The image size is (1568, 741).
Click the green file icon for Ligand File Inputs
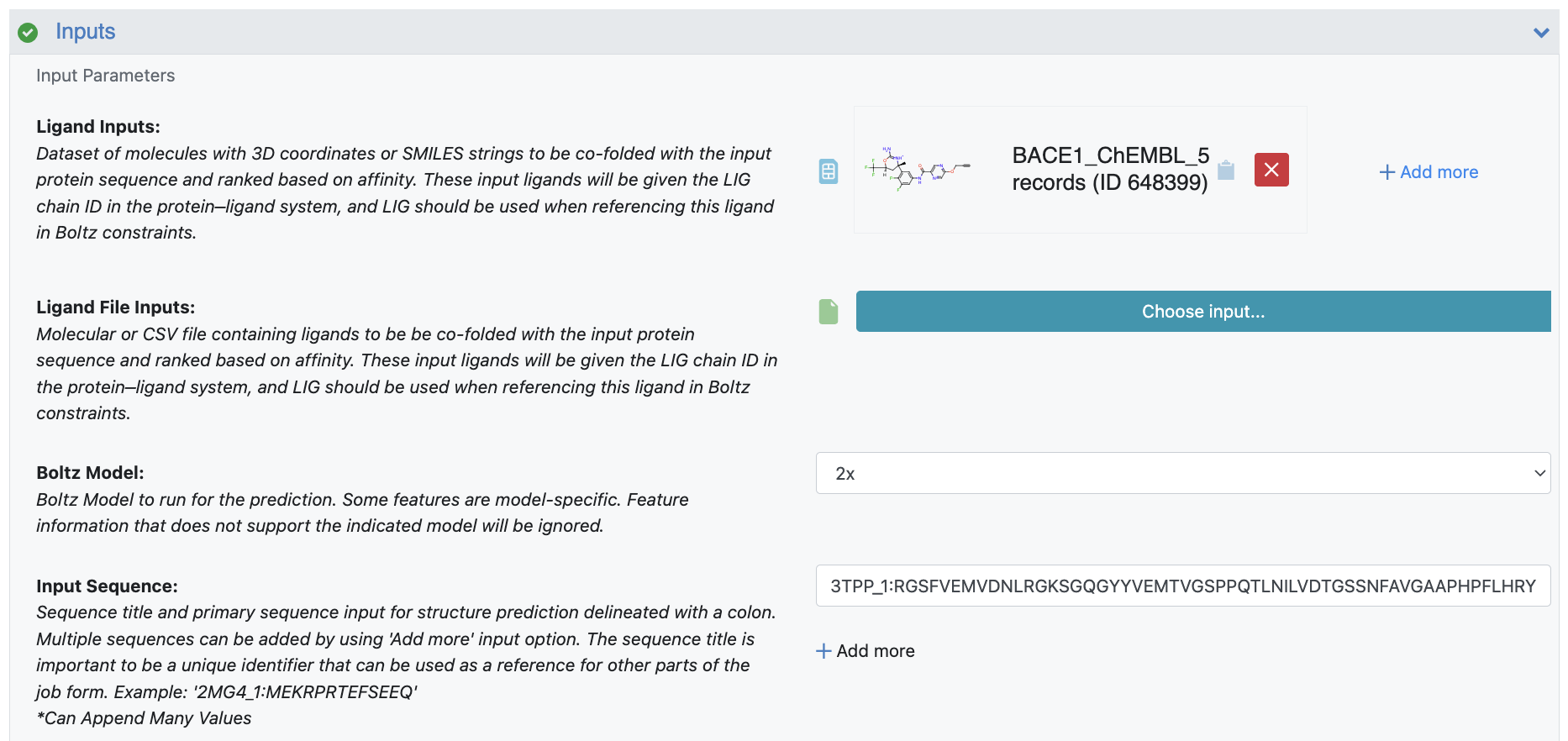(829, 312)
